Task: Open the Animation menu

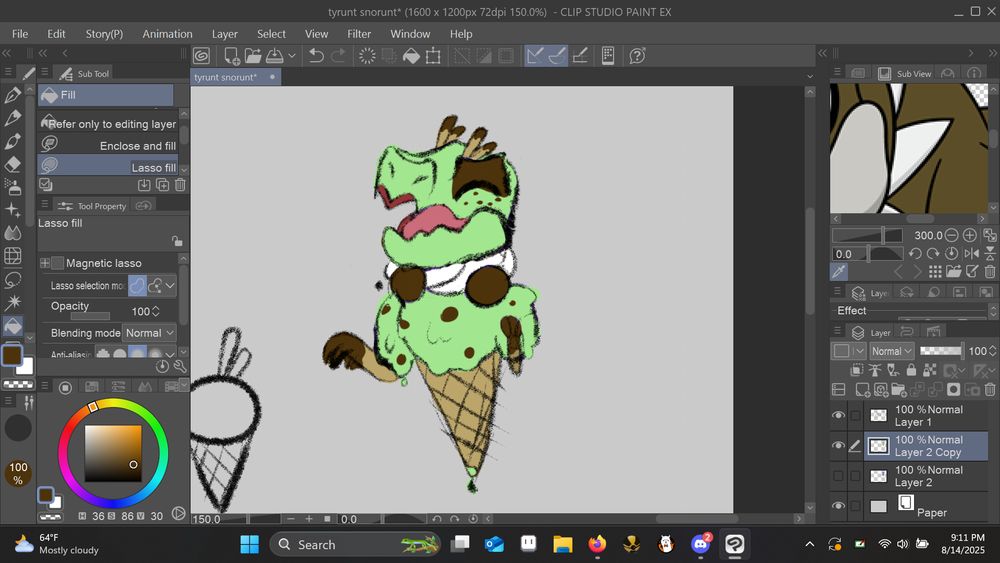Action: tap(167, 34)
